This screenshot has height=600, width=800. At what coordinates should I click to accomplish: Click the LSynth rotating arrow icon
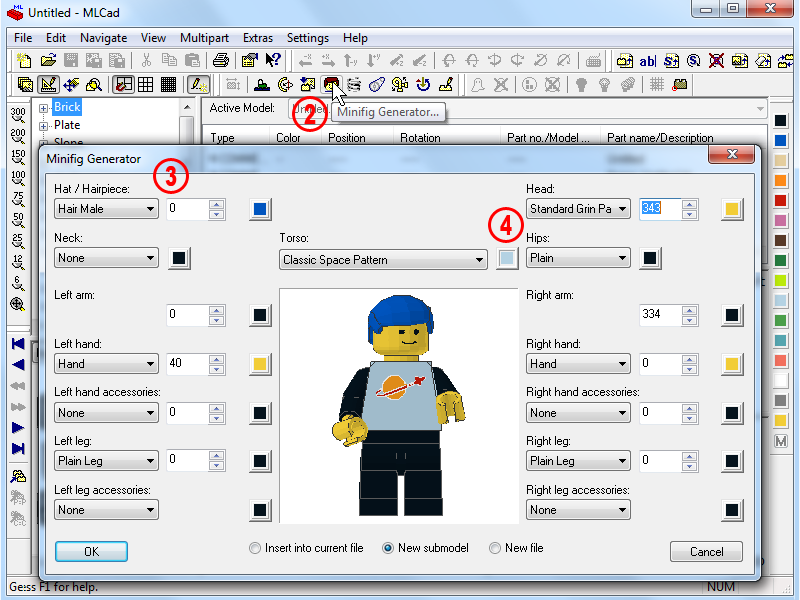[x=423, y=84]
